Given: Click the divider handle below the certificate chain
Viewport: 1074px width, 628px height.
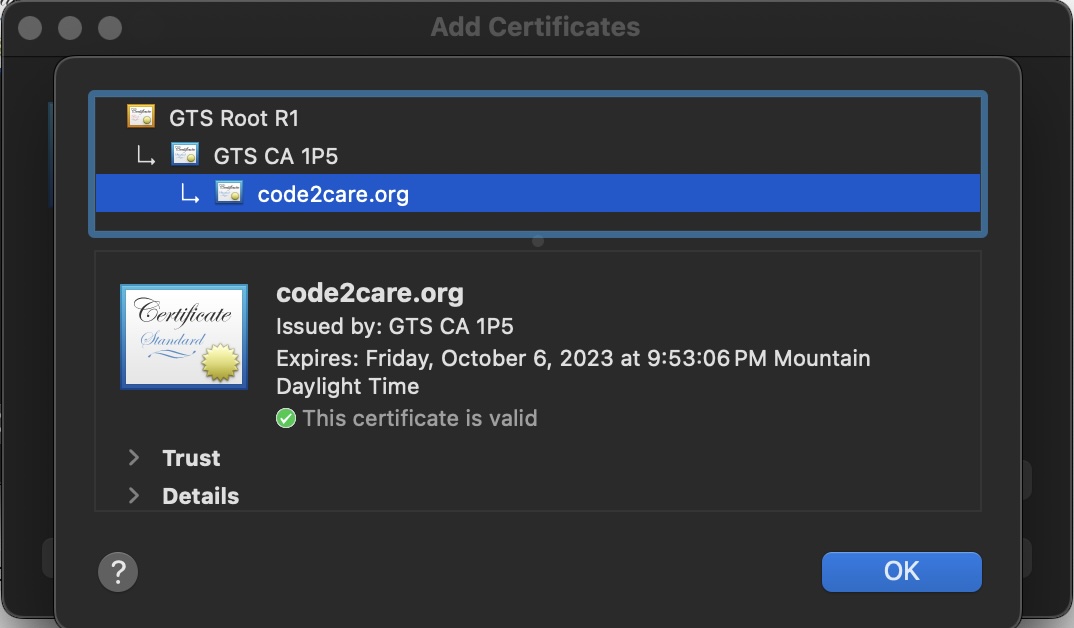Looking at the screenshot, I should [x=538, y=242].
